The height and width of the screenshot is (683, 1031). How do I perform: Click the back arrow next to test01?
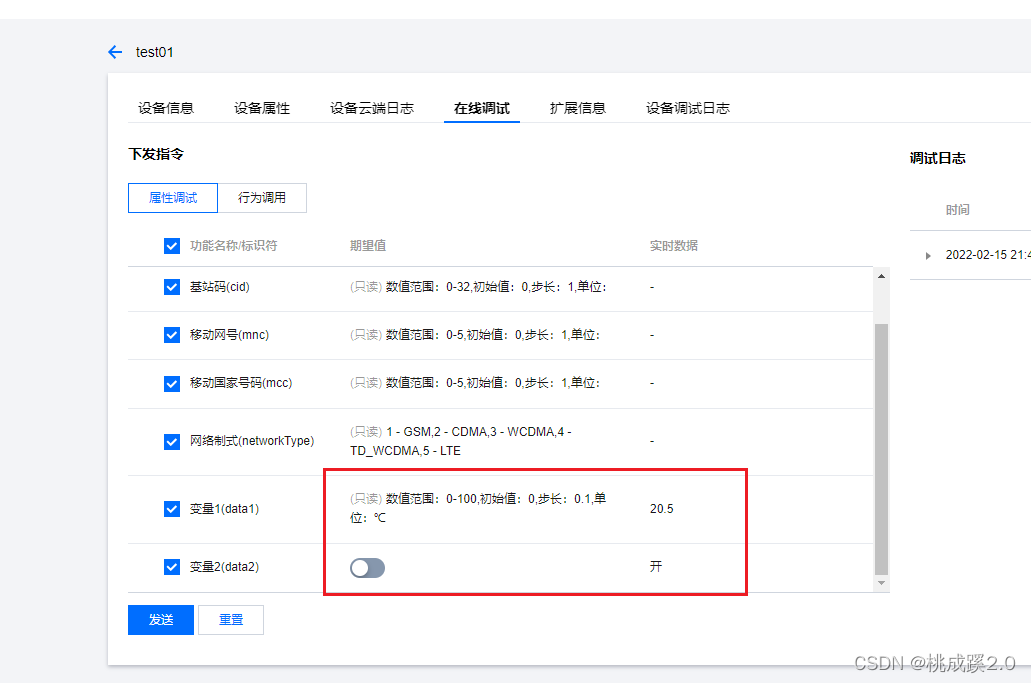(114, 51)
